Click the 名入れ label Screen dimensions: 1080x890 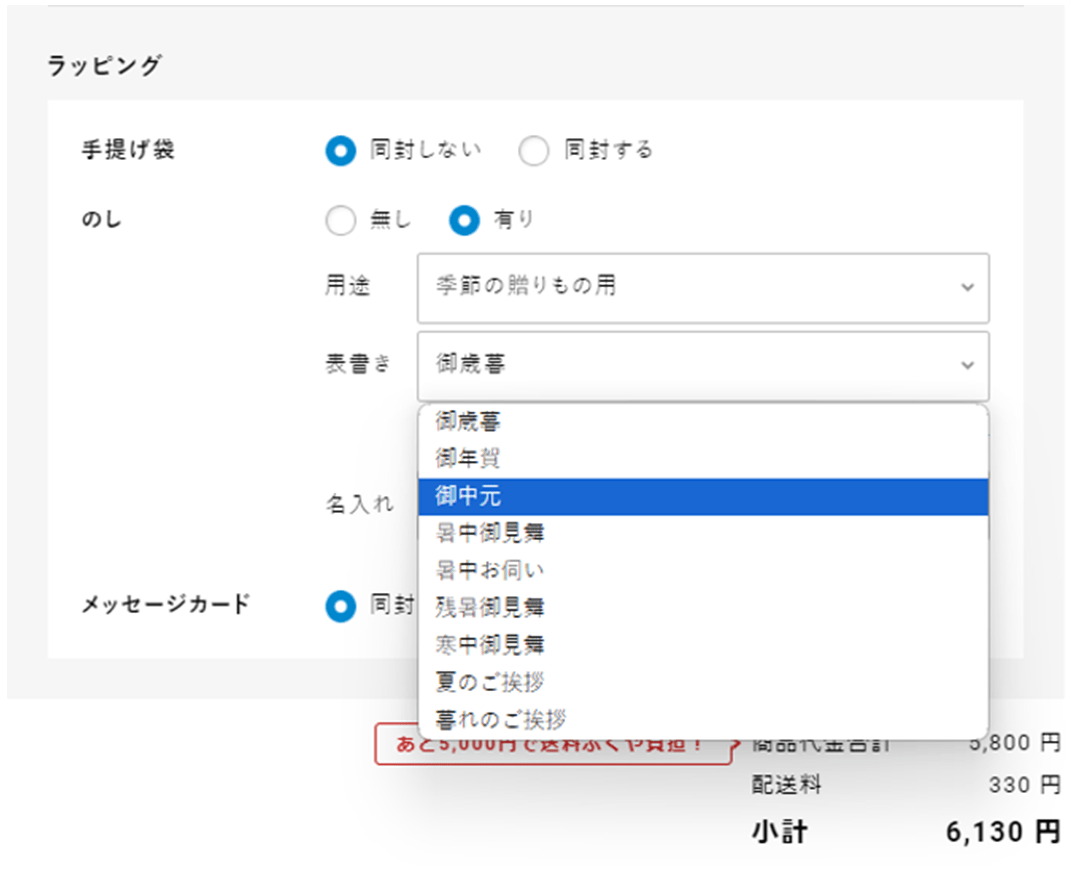pyautogui.click(x=360, y=504)
